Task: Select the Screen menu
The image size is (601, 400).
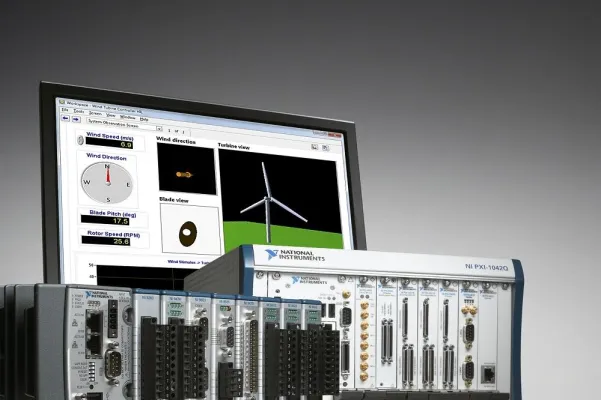Action: click(x=93, y=112)
